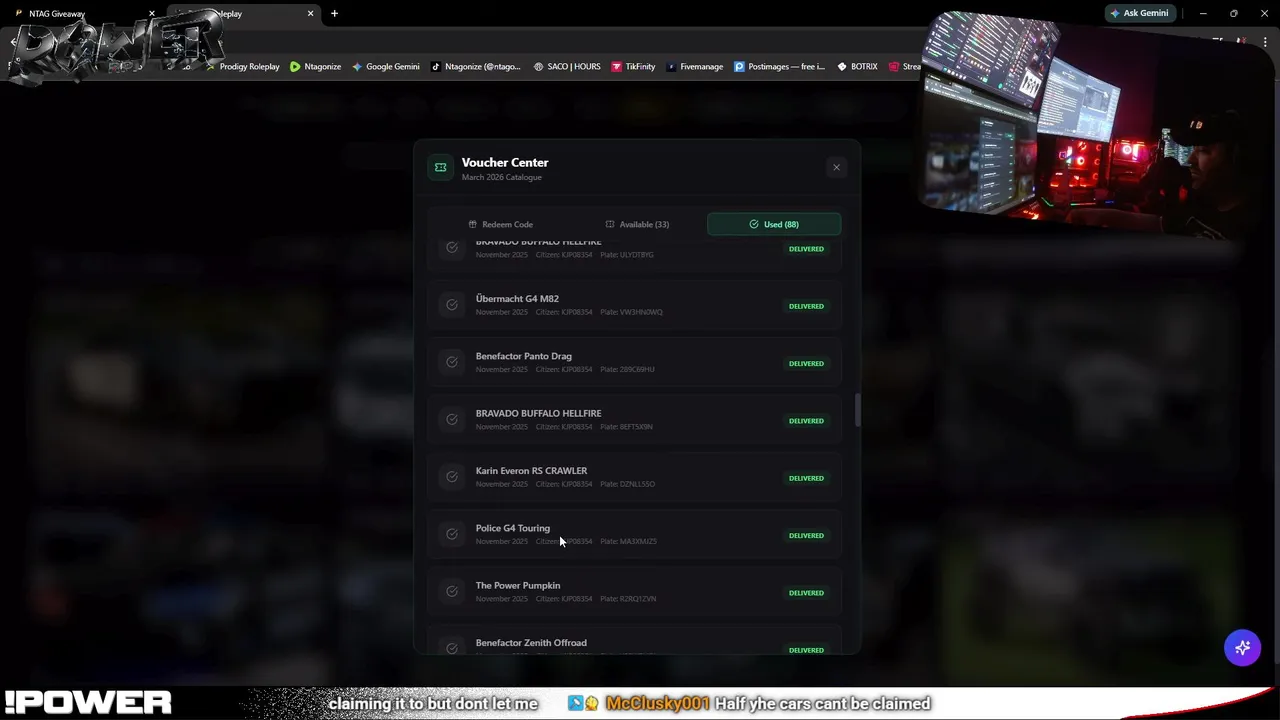Open the Google Gemini bookmark
Image resolution: width=1280 pixels, height=720 pixels.
[x=386, y=67]
